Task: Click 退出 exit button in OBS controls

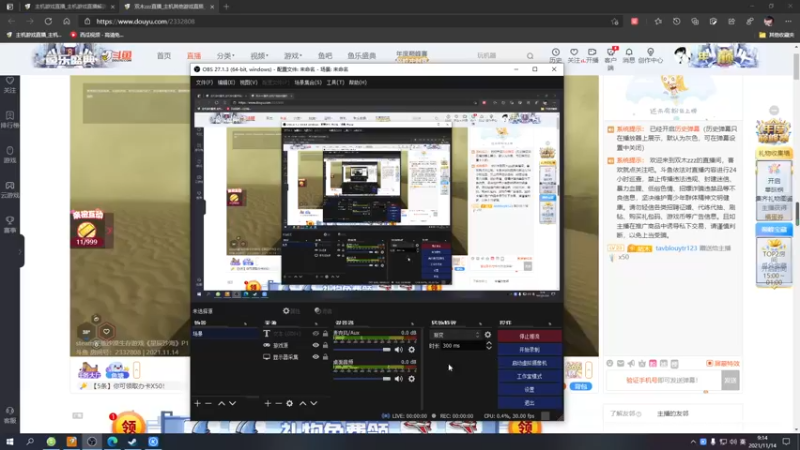Action: click(529, 403)
